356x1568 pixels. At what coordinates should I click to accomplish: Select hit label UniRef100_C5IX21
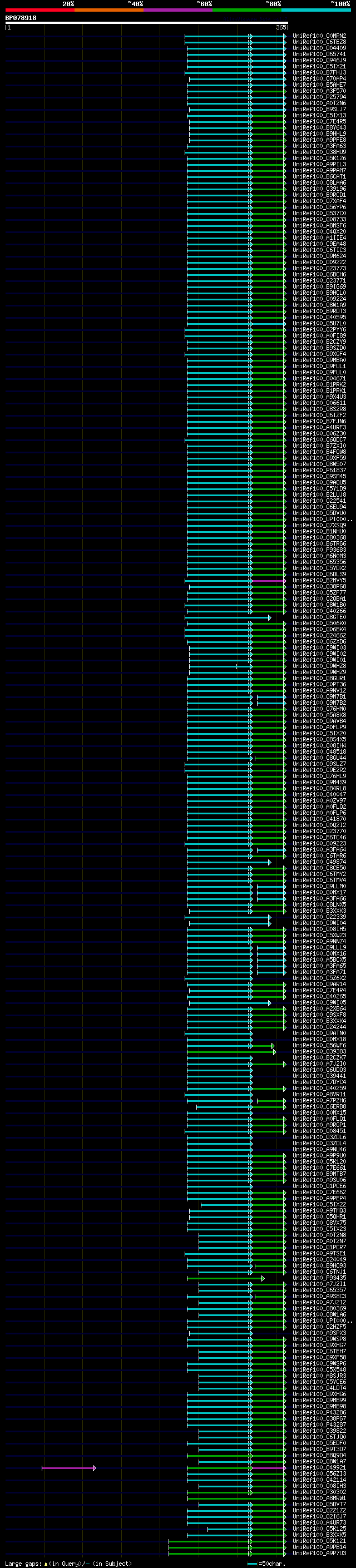pyautogui.click(x=319, y=66)
